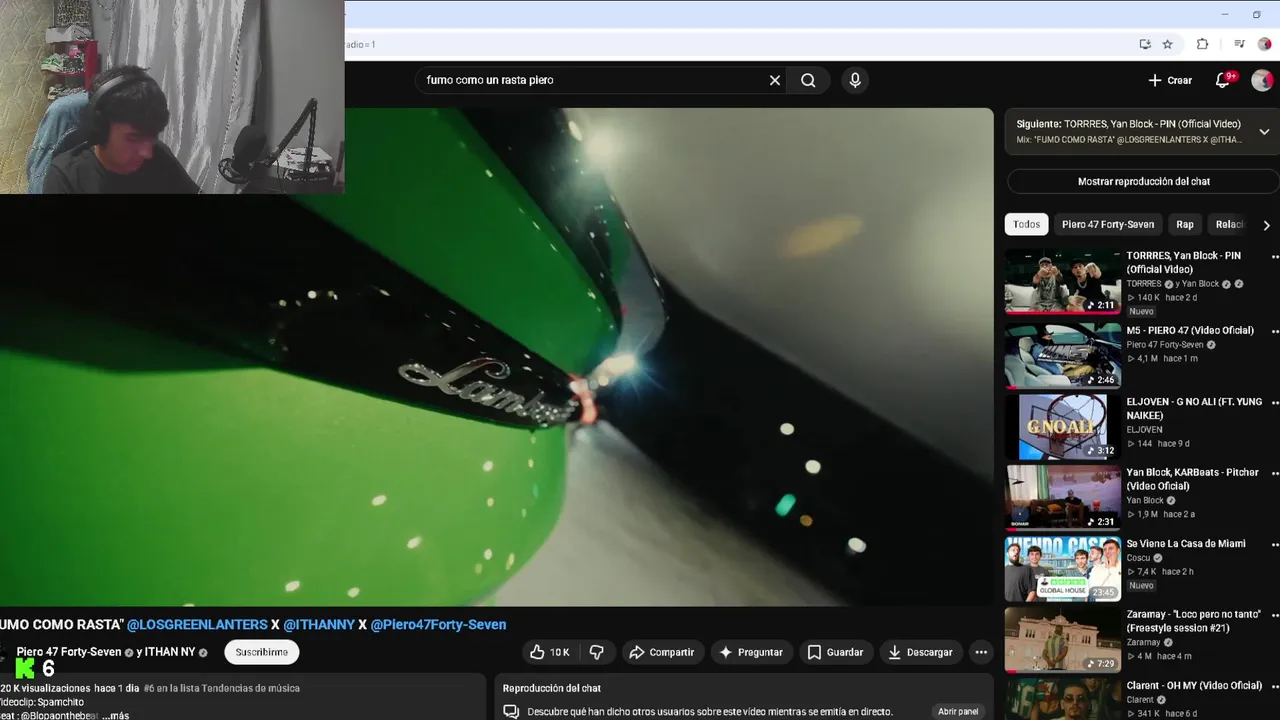Open ITHAN NY channel name
This screenshot has height=720, width=1280.
[x=170, y=652]
